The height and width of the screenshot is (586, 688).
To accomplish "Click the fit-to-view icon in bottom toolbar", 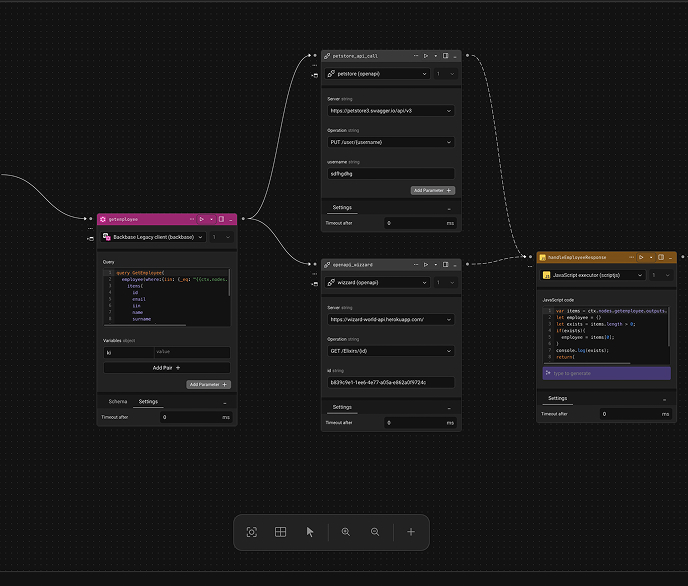I will point(252,532).
